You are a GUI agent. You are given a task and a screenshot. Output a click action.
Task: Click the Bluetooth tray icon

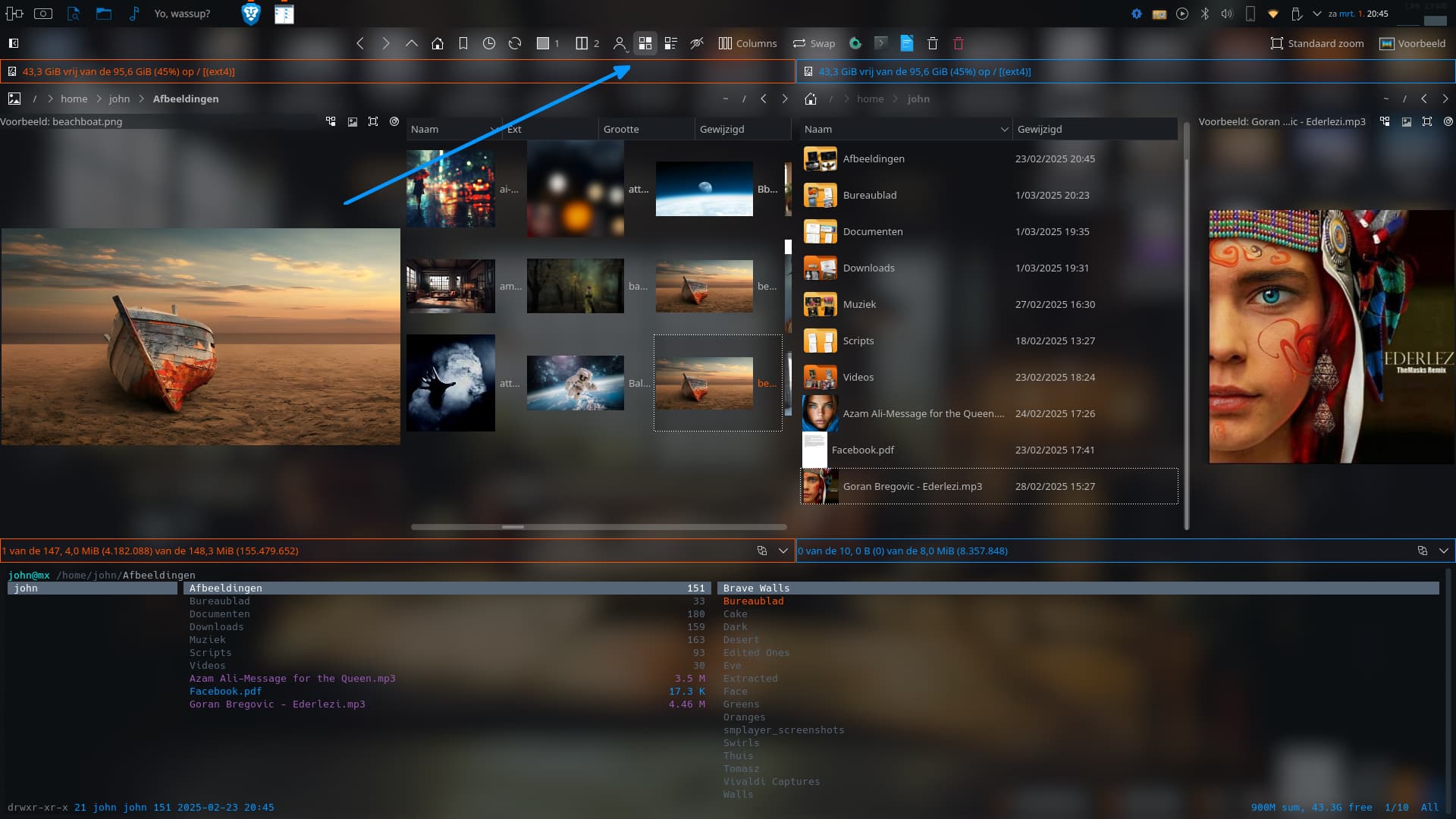coord(1204,14)
